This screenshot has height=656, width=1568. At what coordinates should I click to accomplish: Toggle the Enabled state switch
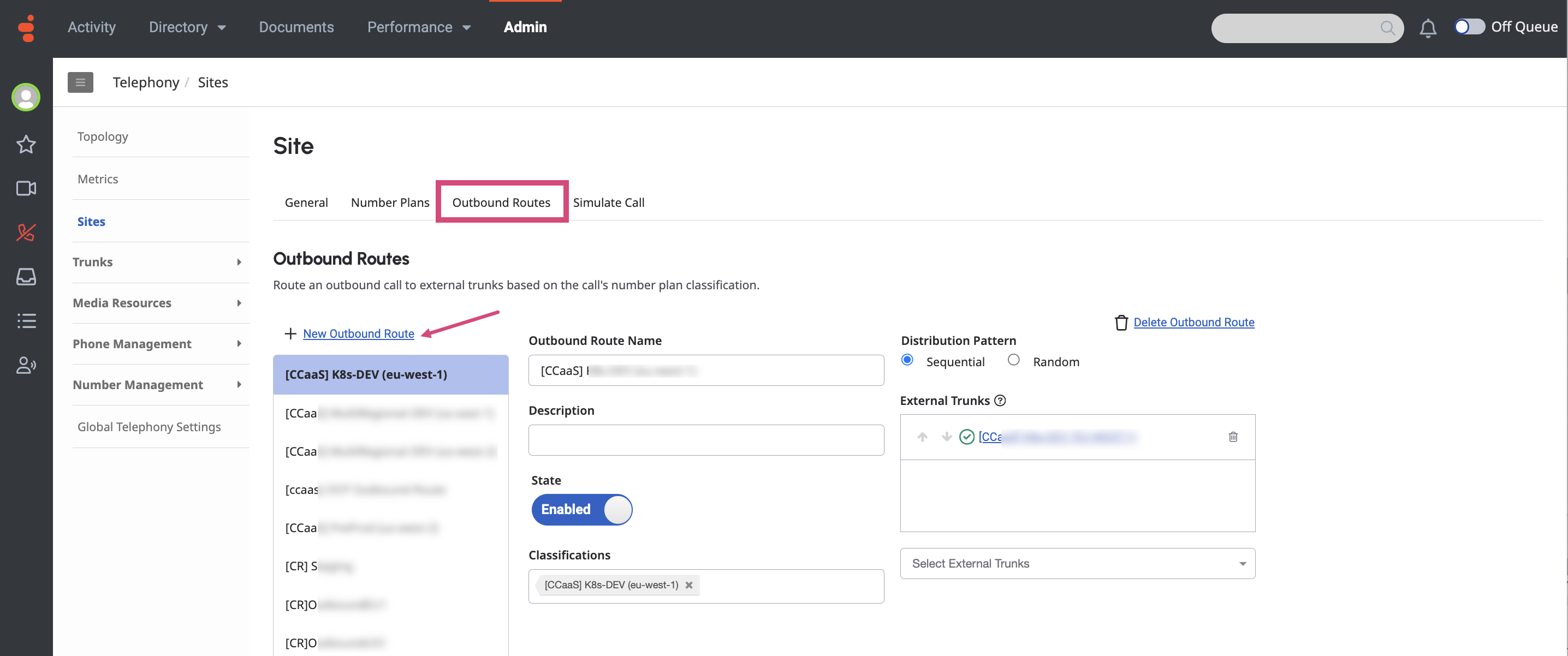[581, 509]
